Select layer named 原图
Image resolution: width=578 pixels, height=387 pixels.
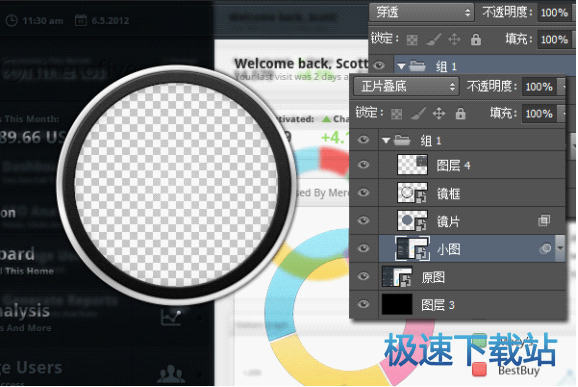pos(433,278)
